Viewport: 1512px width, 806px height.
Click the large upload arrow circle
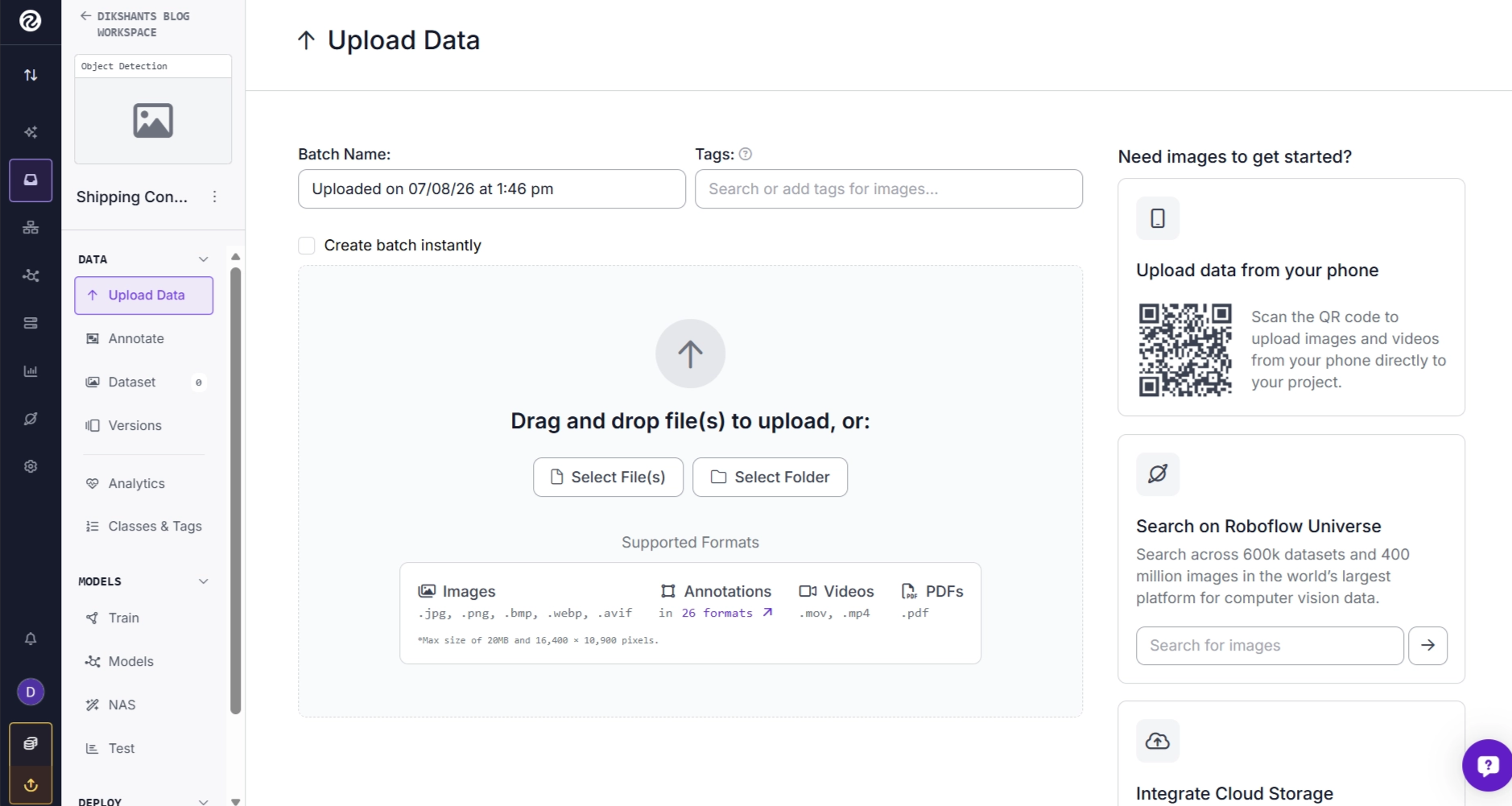(690, 353)
